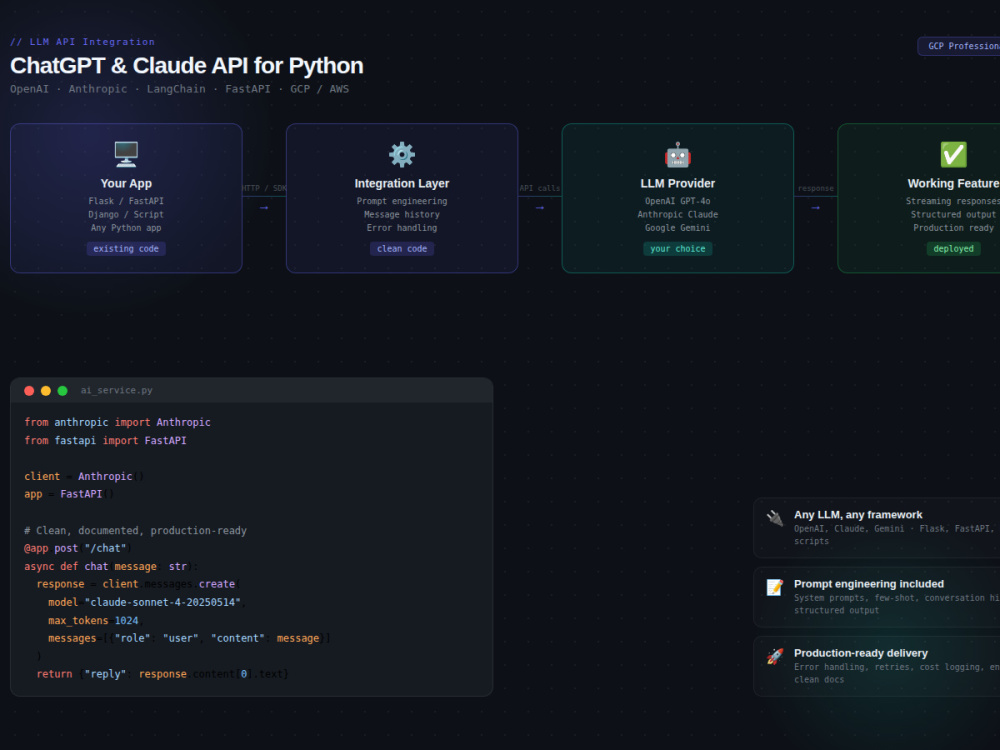Click the deployed tag
This screenshot has width=1000, height=750.
click(x=953, y=249)
